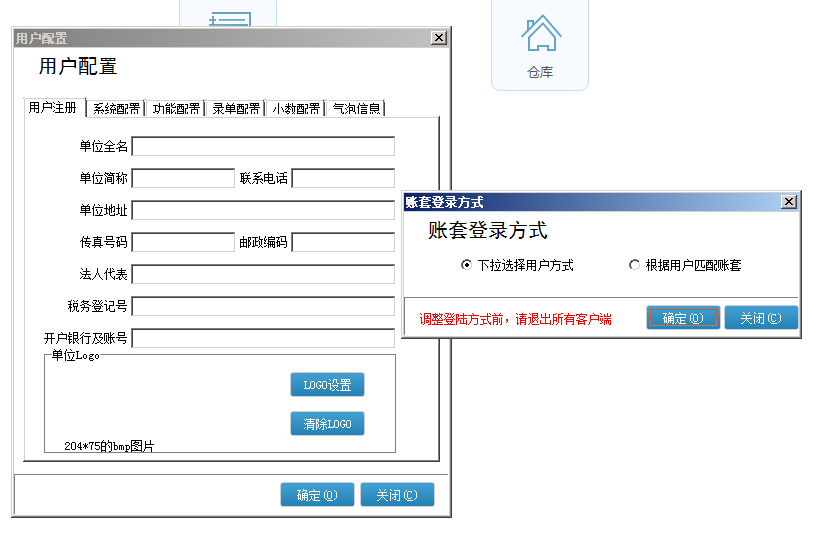Open the 录单配置 tab

coord(236,109)
